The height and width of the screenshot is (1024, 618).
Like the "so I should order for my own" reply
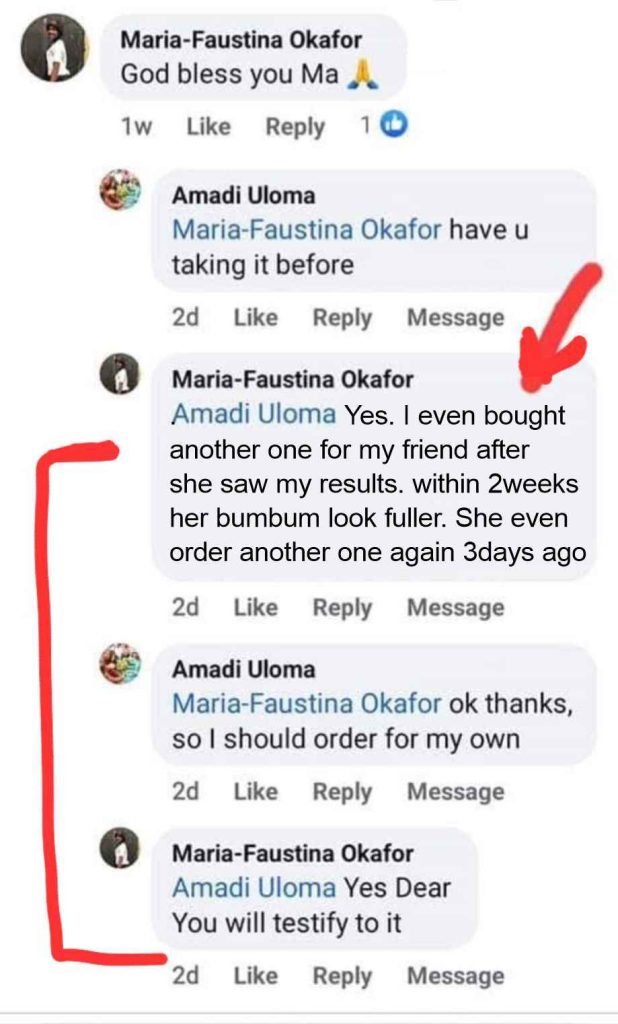(x=255, y=792)
